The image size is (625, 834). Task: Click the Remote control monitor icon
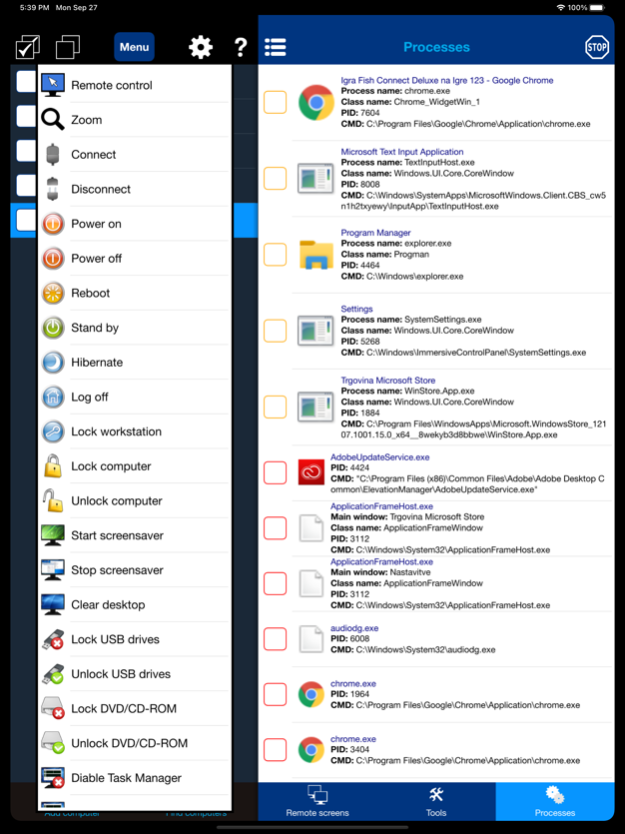coord(53,85)
